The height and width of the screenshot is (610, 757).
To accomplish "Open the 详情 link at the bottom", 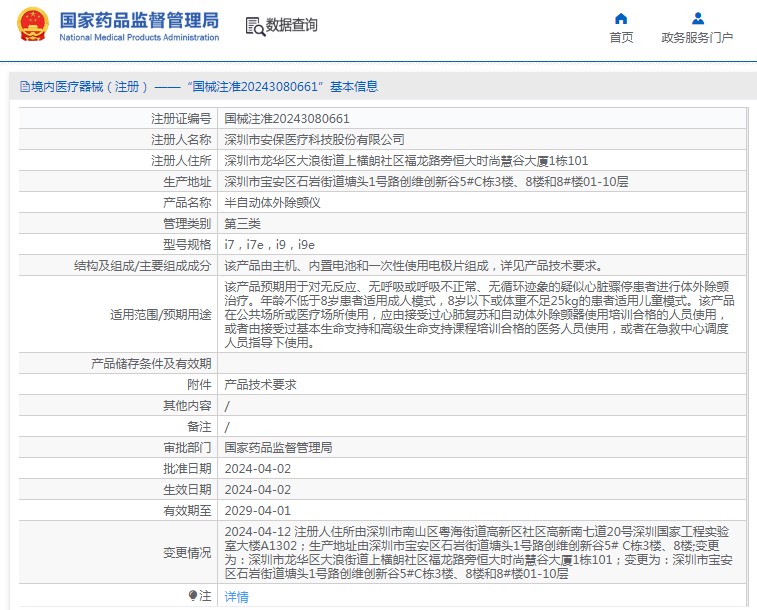I will tap(236, 596).
